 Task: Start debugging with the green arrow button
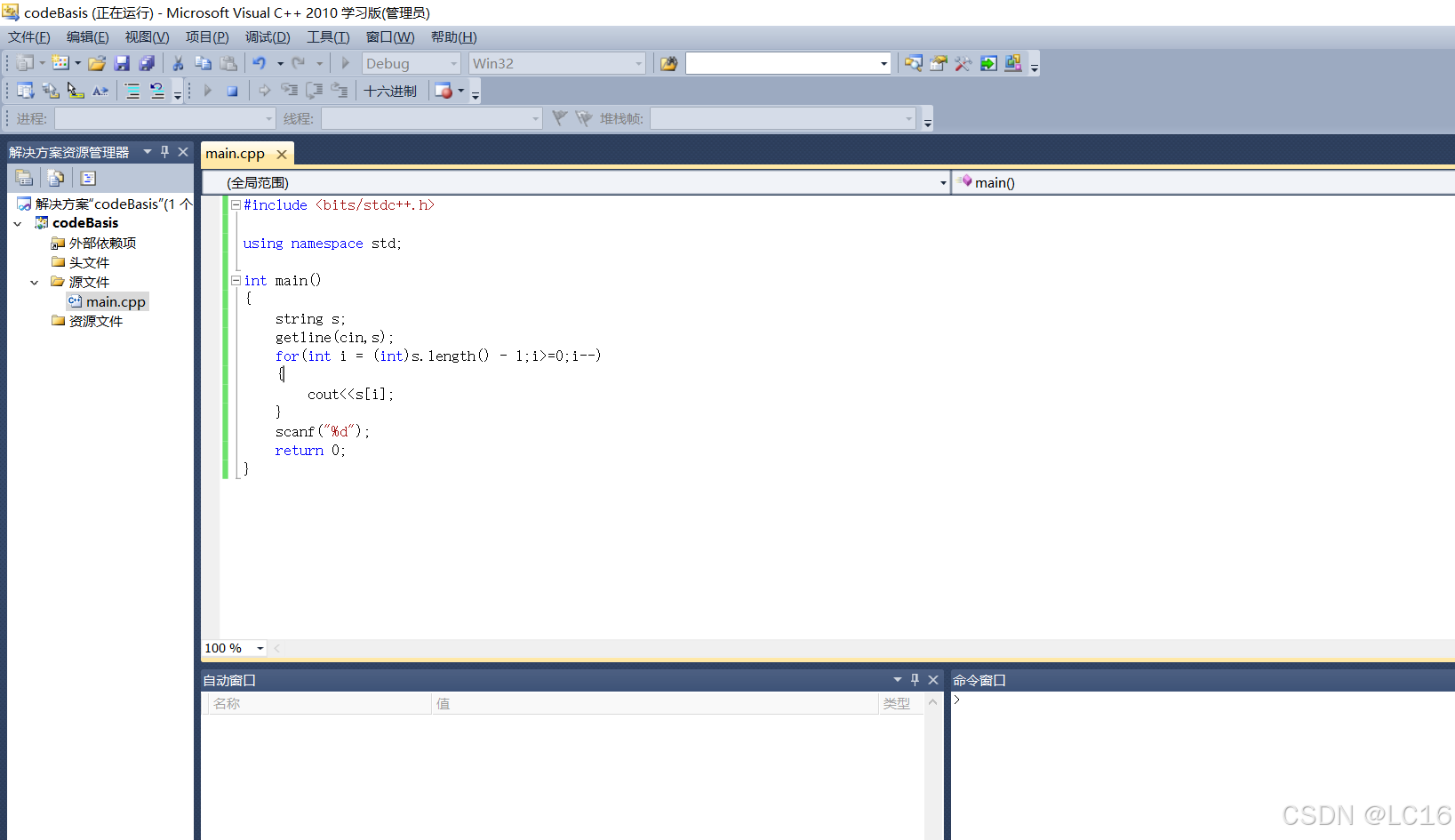[345, 62]
